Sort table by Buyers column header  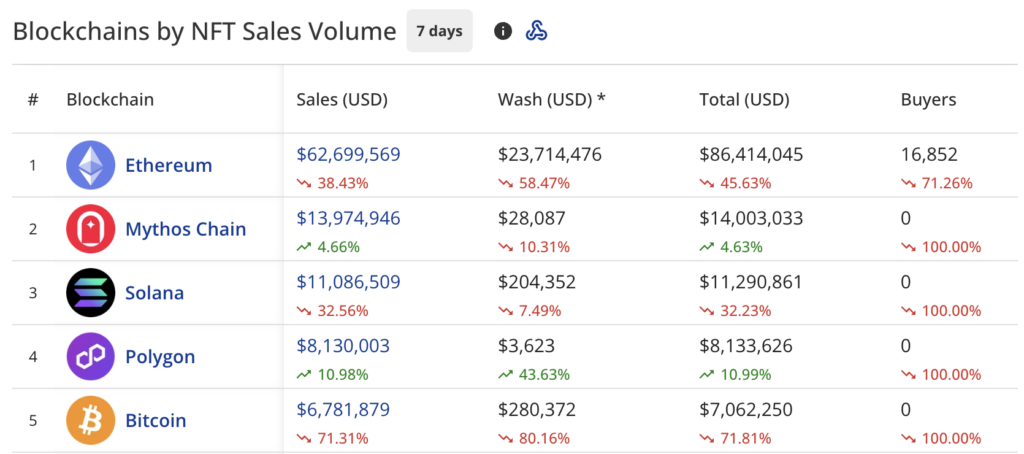pyautogui.click(x=928, y=100)
